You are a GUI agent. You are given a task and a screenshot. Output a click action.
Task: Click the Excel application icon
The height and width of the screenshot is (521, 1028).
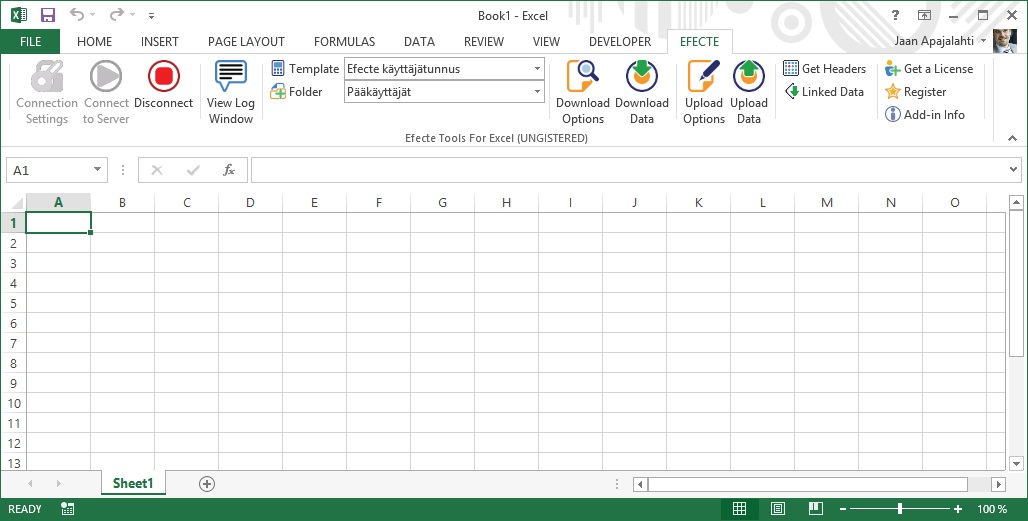point(18,14)
